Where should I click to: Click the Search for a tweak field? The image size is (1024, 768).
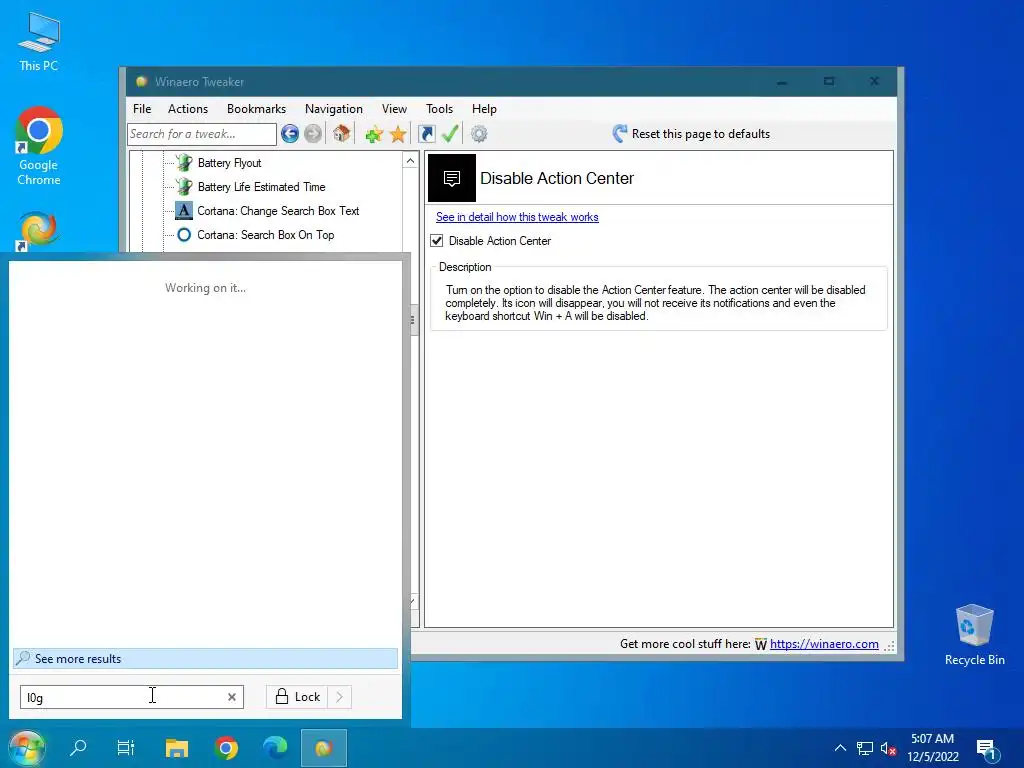[x=202, y=134]
